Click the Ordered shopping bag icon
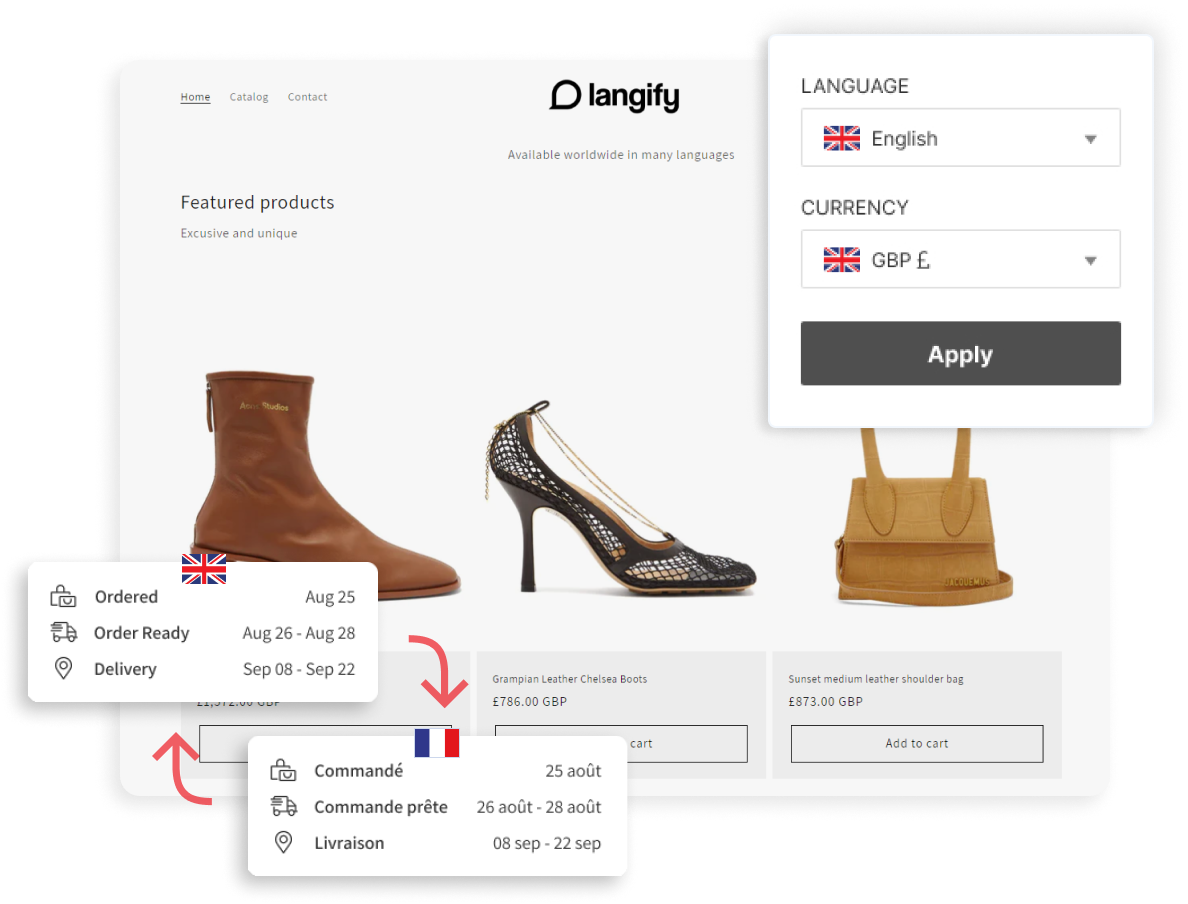The height and width of the screenshot is (904, 1188). click(64, 597)
